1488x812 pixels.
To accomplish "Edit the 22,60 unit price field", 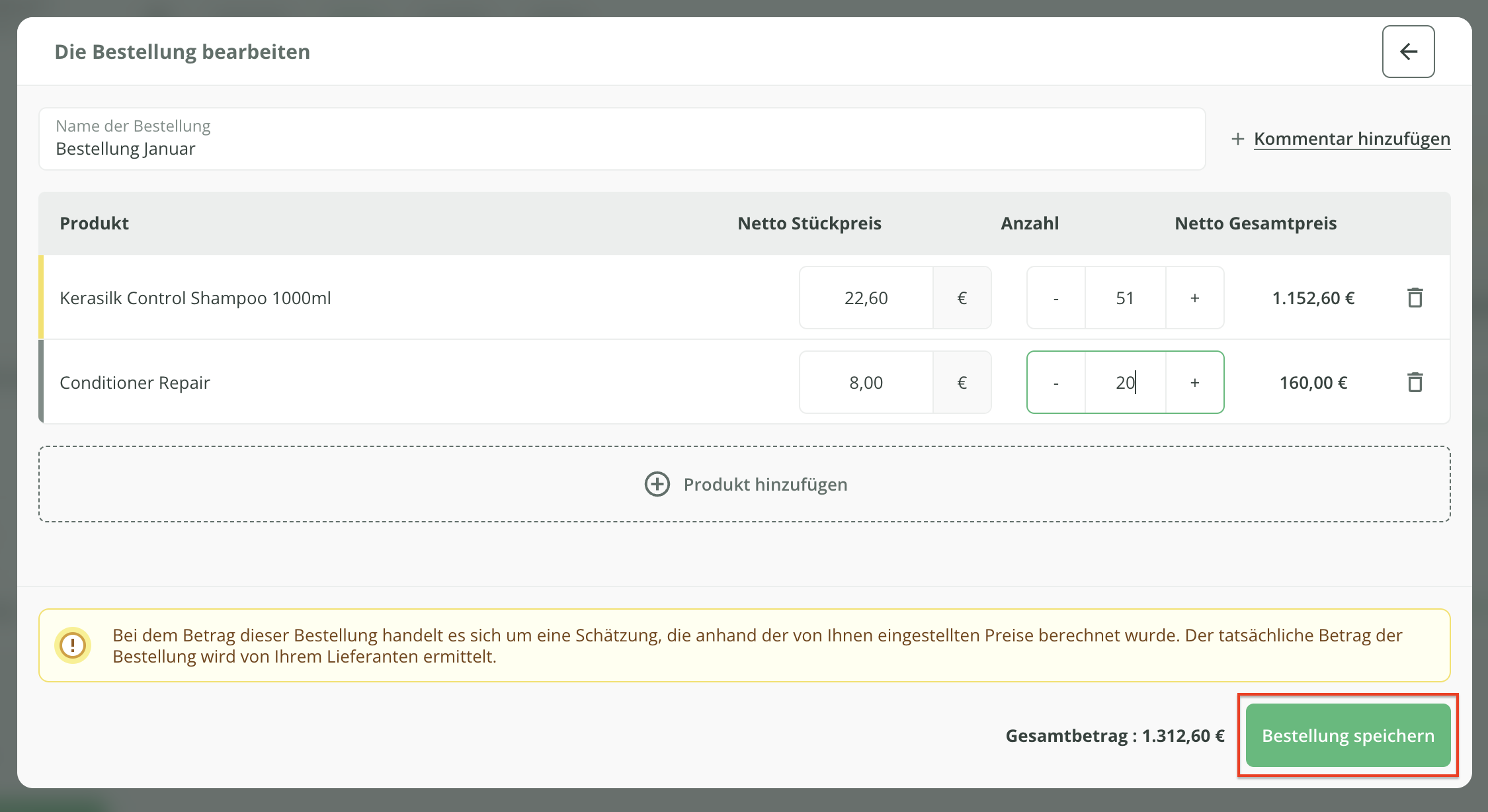I will point(866,298).
